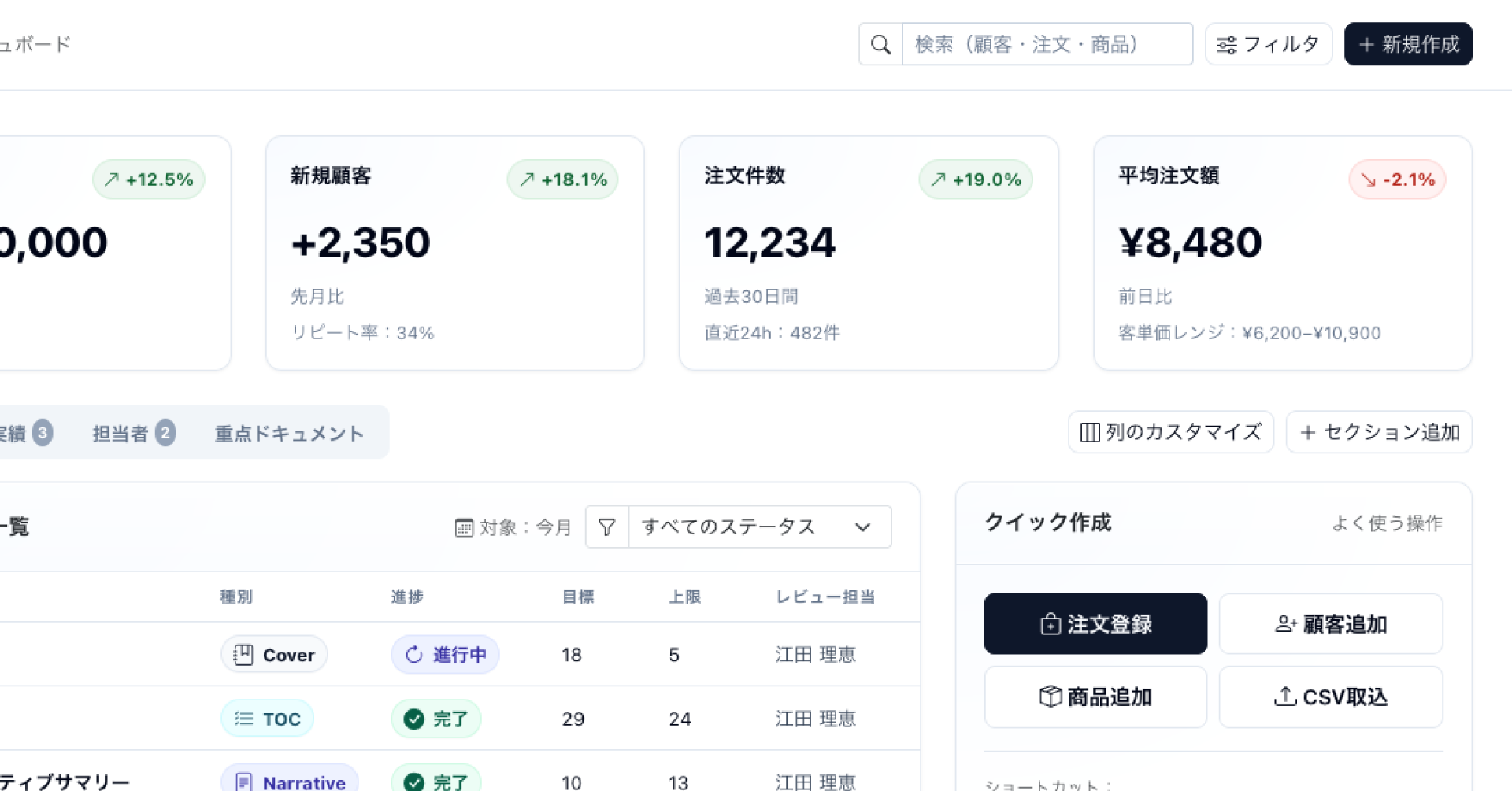Click the 商品追加 button
Viewport: 1512px width, 791px height.
1095,697
